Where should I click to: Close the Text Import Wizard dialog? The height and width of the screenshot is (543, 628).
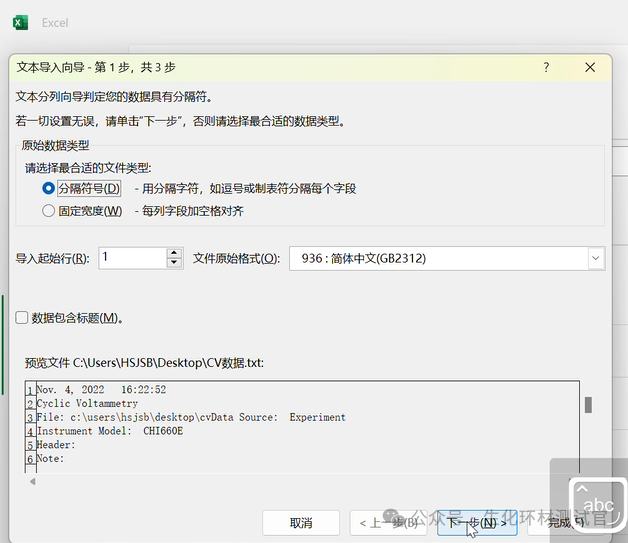tap(590, 67)
